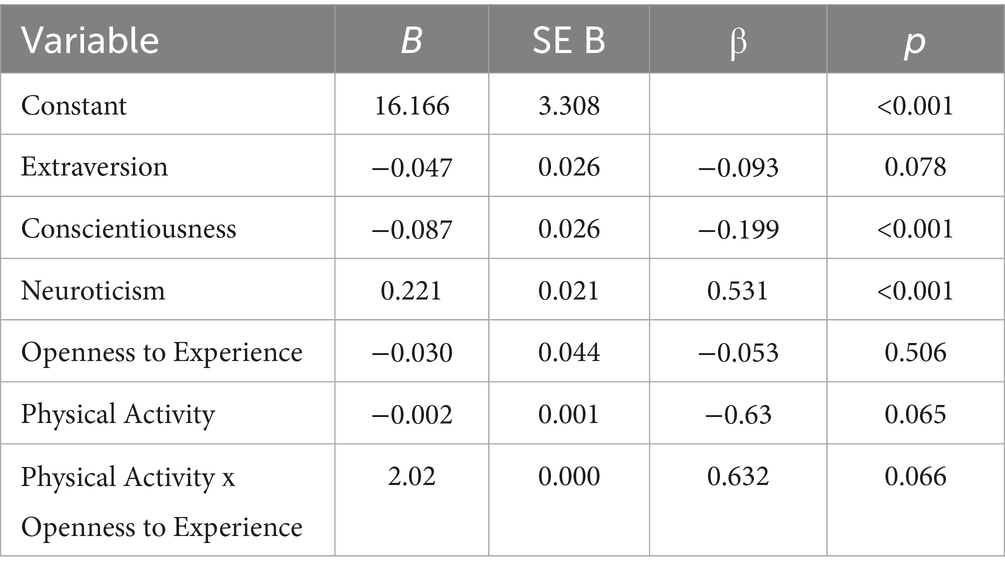Click the Constant B value 16.166

pyautogui.click(x=412, y=104)
